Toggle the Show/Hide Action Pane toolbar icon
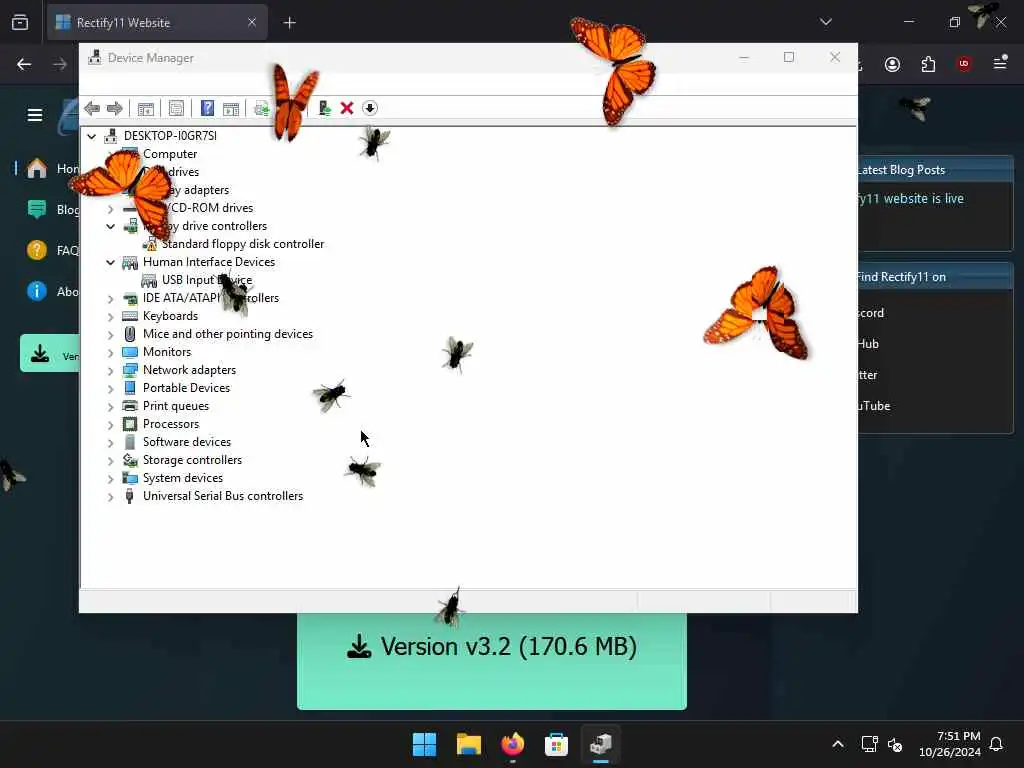 [x=231, y=108]
